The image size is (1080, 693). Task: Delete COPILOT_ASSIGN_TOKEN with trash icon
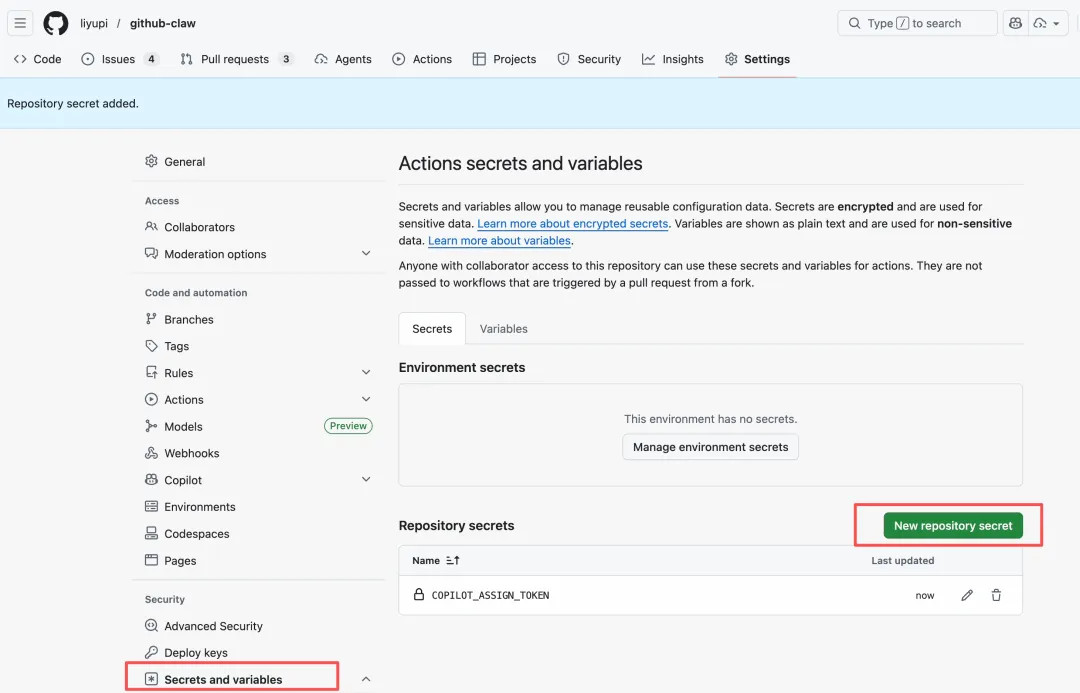[x=996, y=595]
